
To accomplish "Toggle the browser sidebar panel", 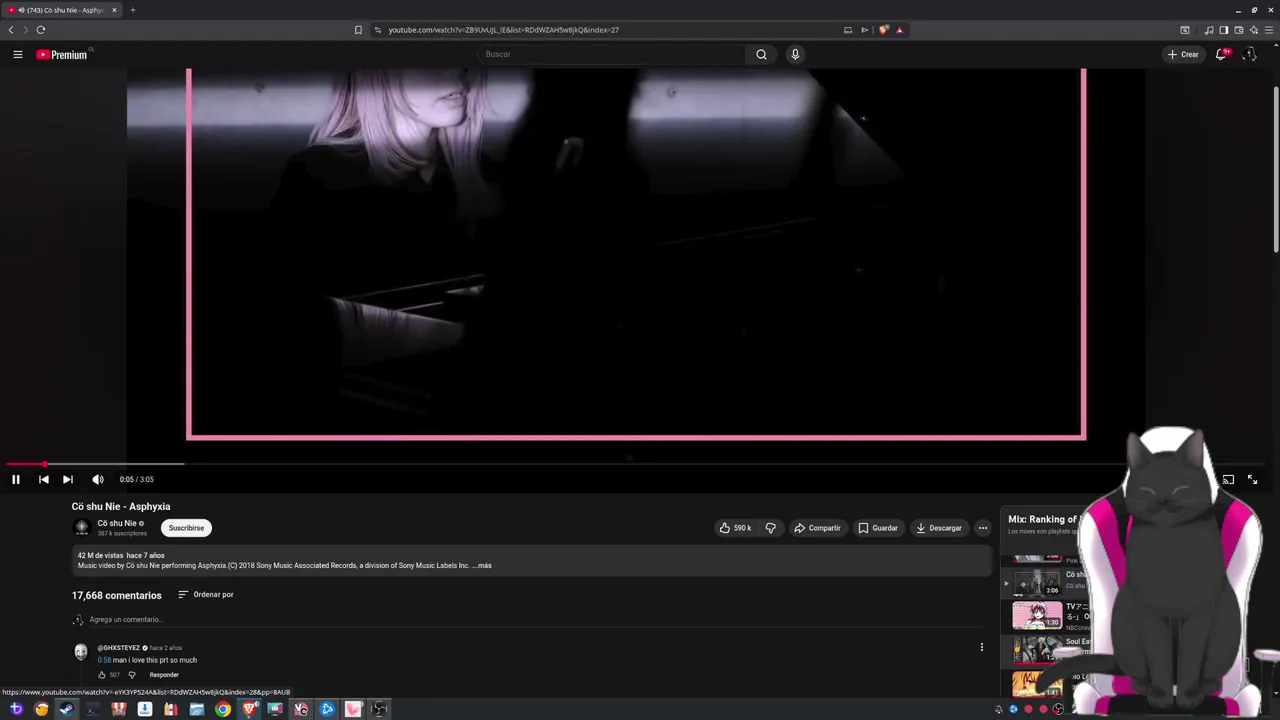I will point(1223,30).
